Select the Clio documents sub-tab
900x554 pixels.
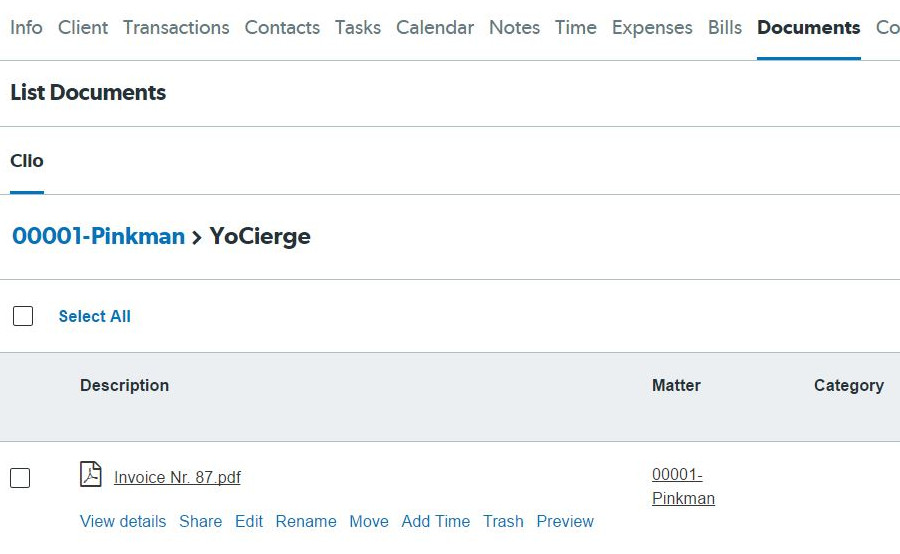[x=27, y=161]
